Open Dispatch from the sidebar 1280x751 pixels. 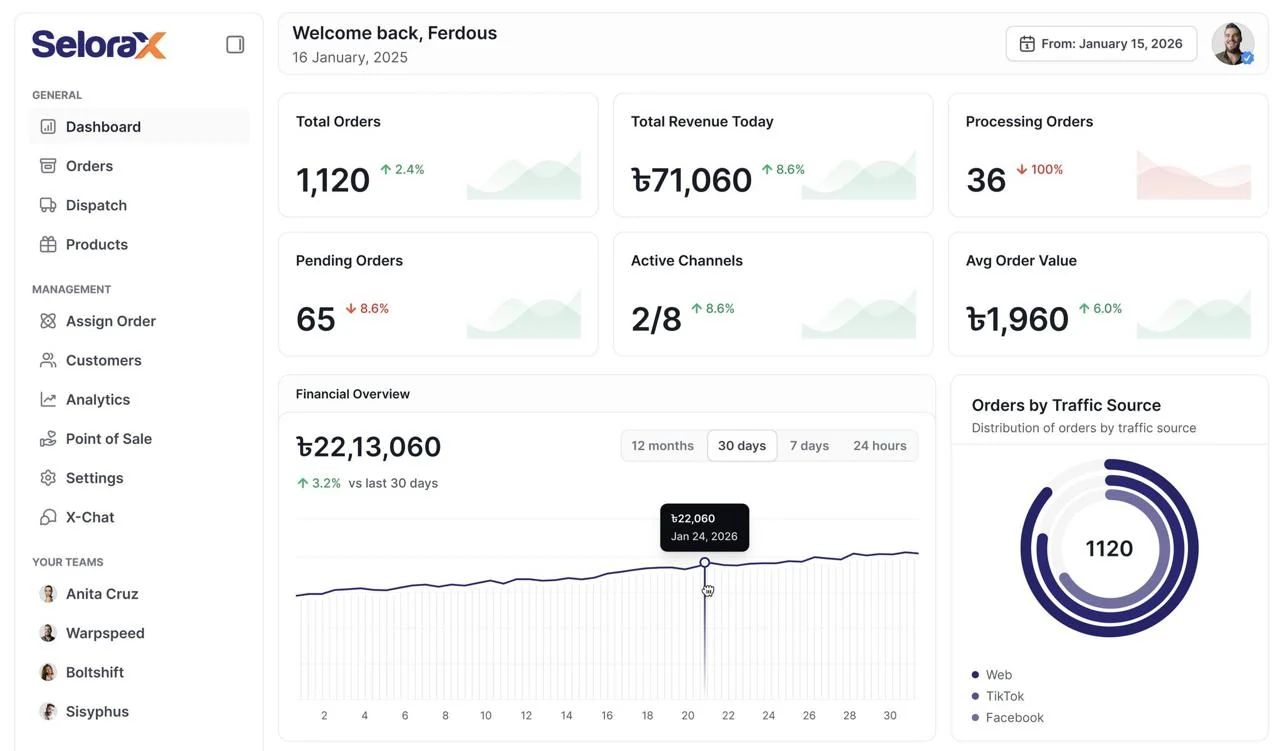[x=139, y=205]
